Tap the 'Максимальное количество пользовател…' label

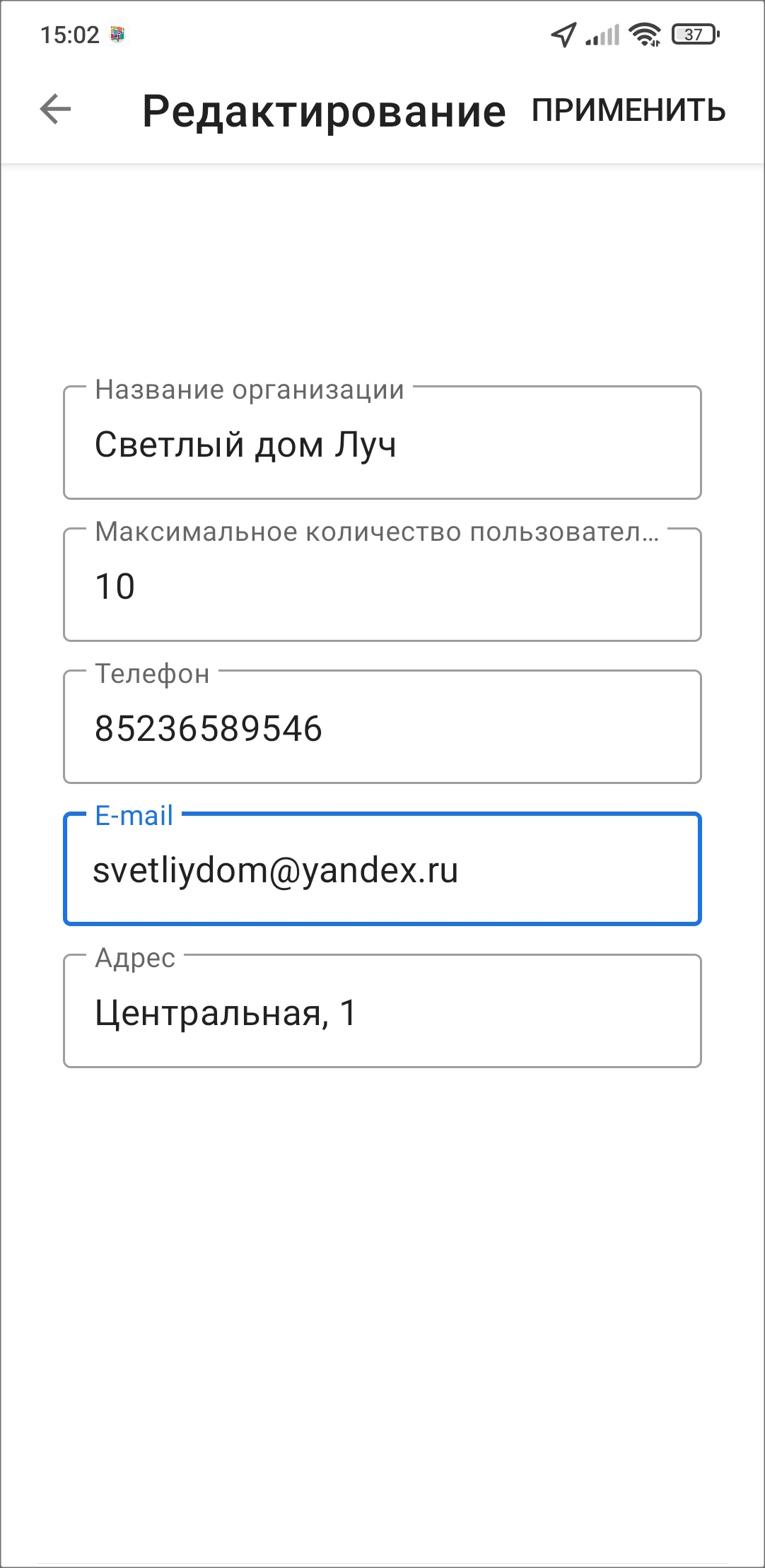376,532
